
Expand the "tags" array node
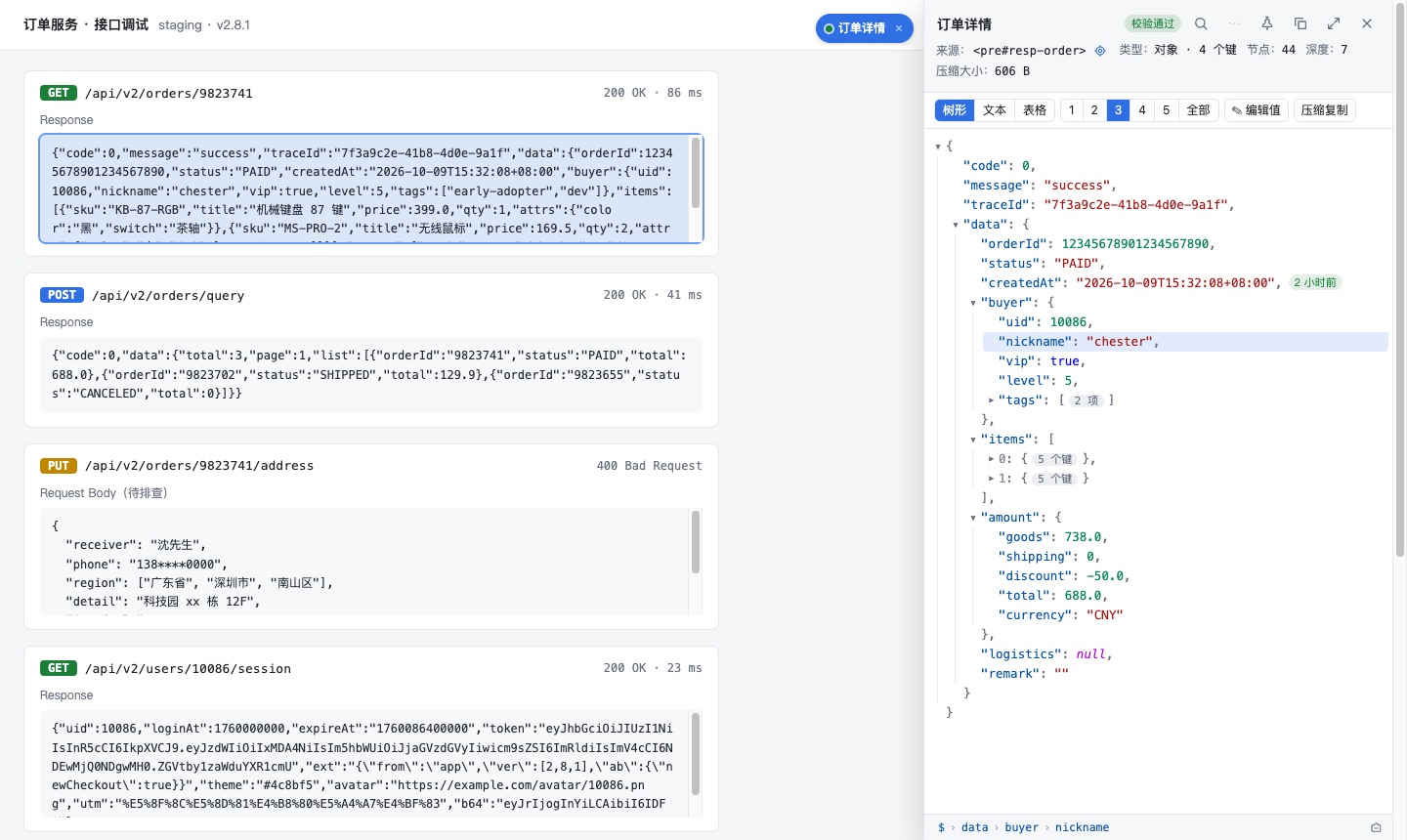click(x=991, y=400)
